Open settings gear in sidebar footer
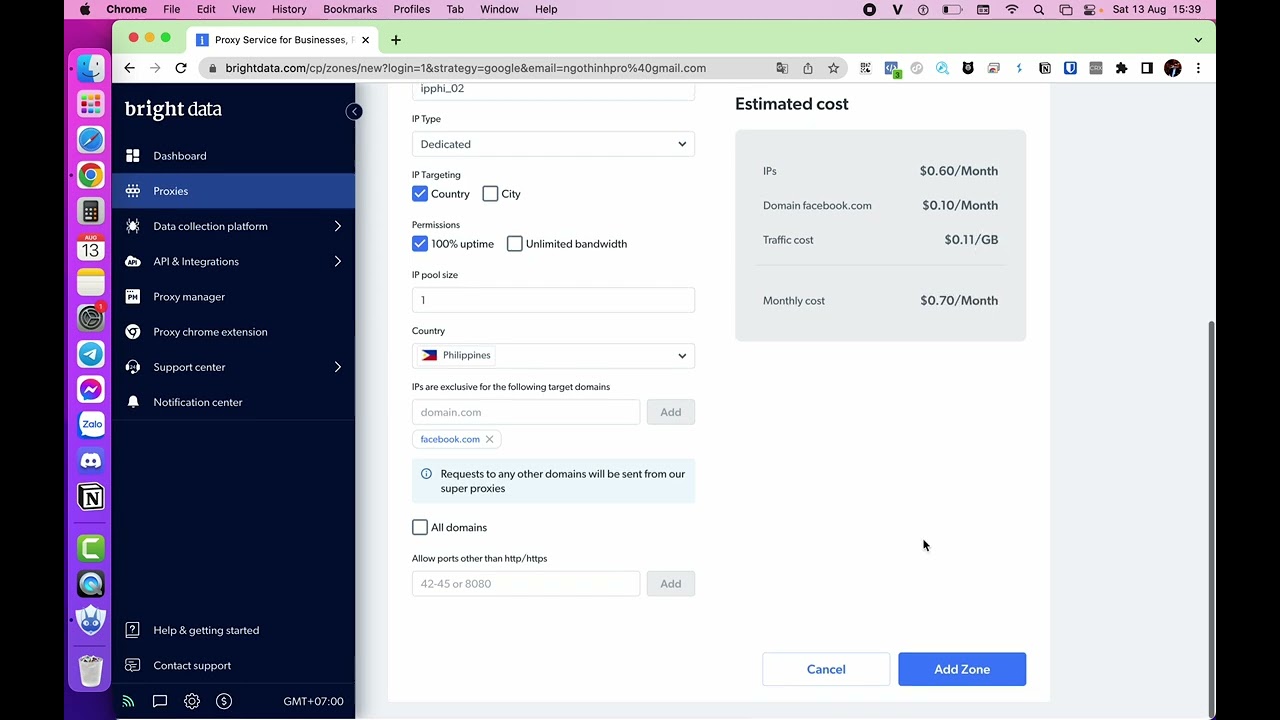 pos(192,701)
